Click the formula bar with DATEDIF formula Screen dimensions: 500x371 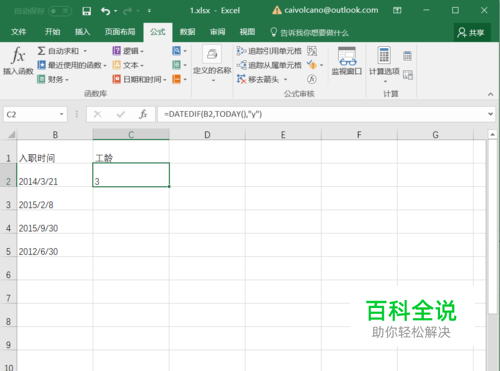coord(322,114)
